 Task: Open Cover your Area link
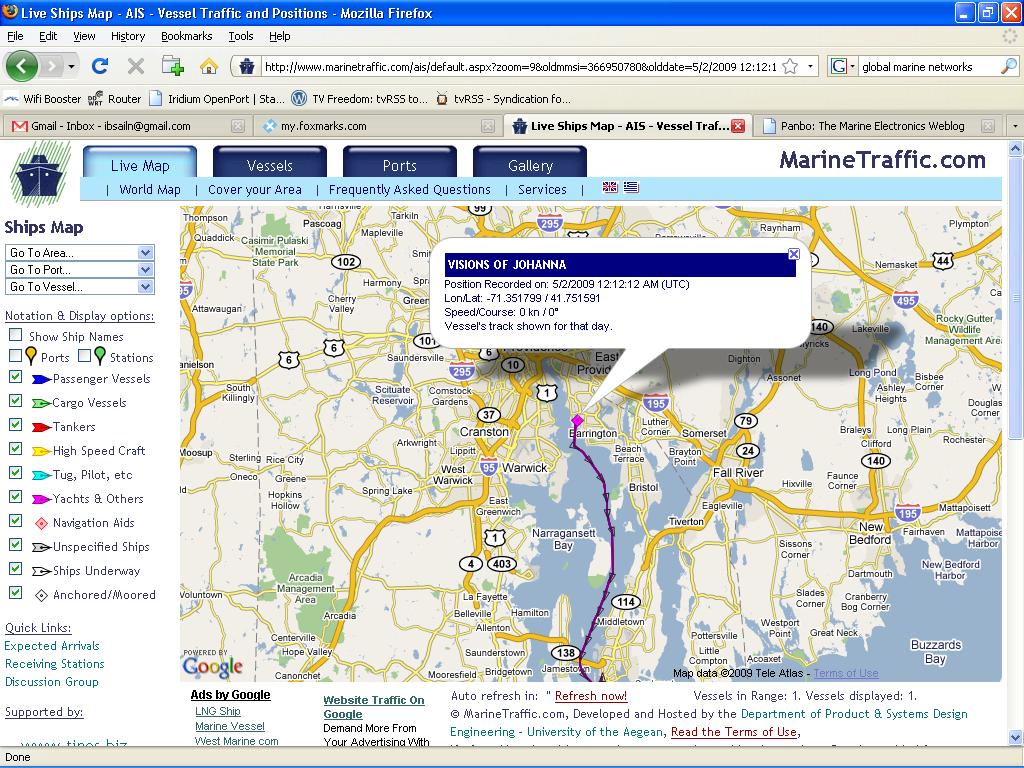point(255,189)
